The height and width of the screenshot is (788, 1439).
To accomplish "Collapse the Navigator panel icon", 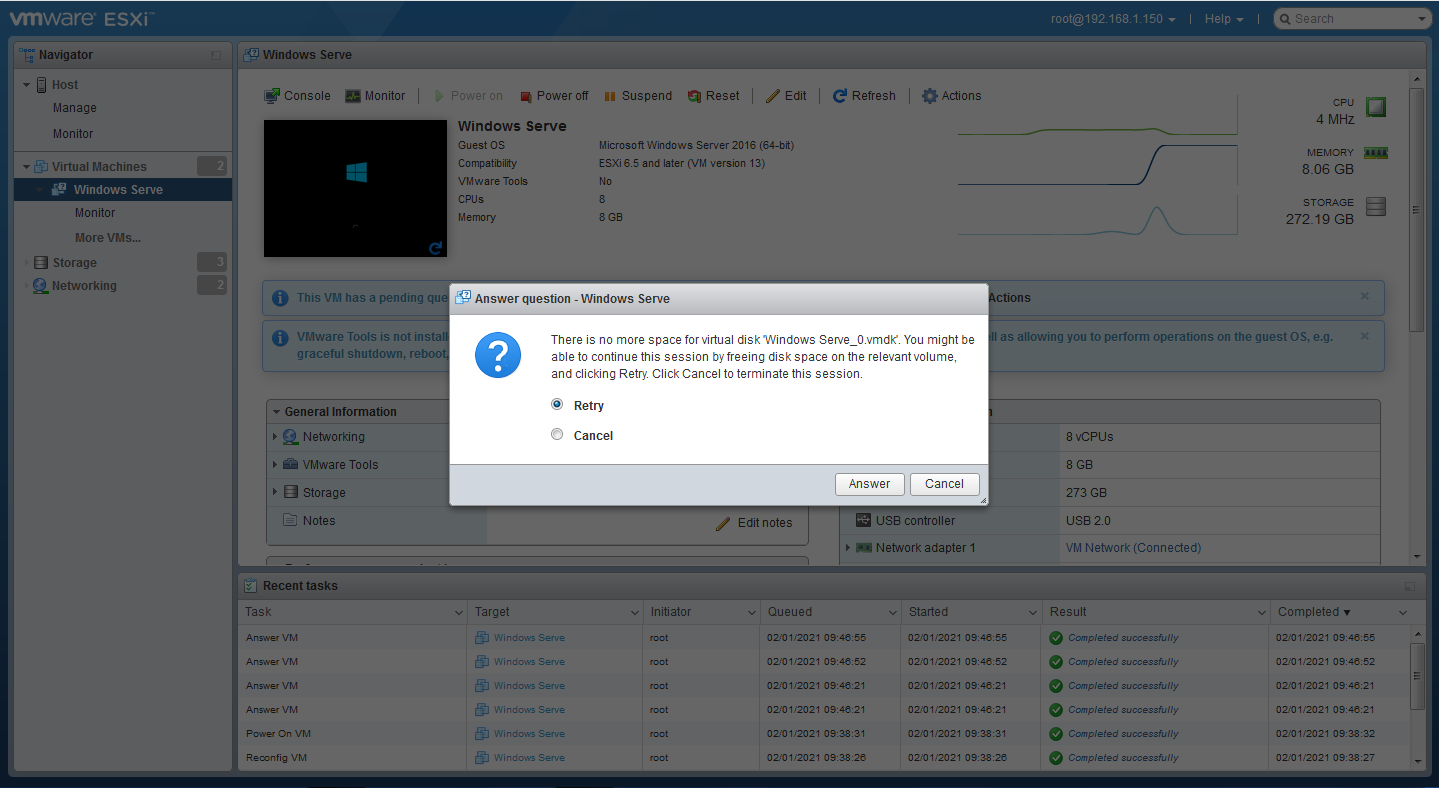I will click(216, 56).
